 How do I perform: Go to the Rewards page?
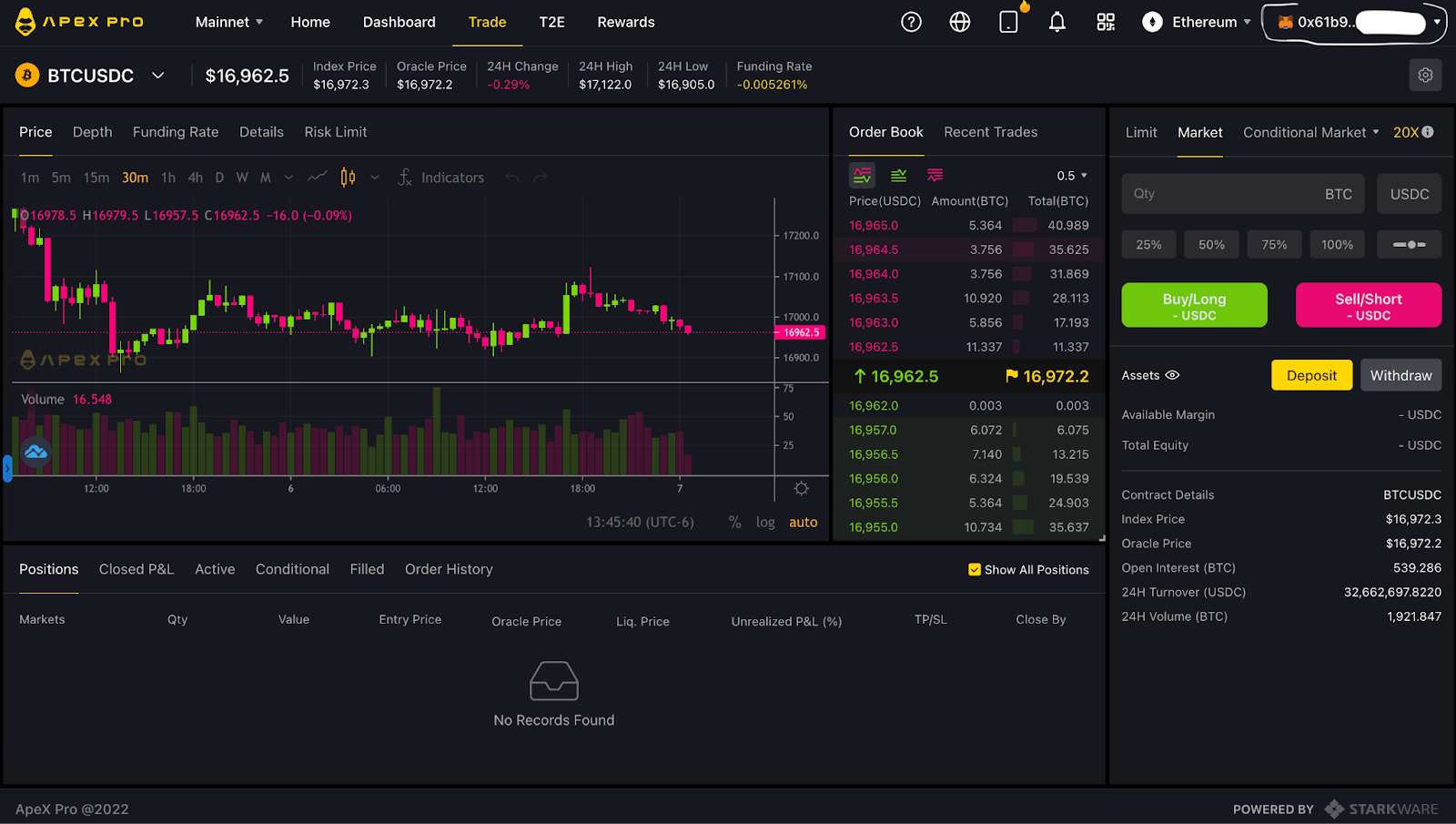click(x=626, y=22)
